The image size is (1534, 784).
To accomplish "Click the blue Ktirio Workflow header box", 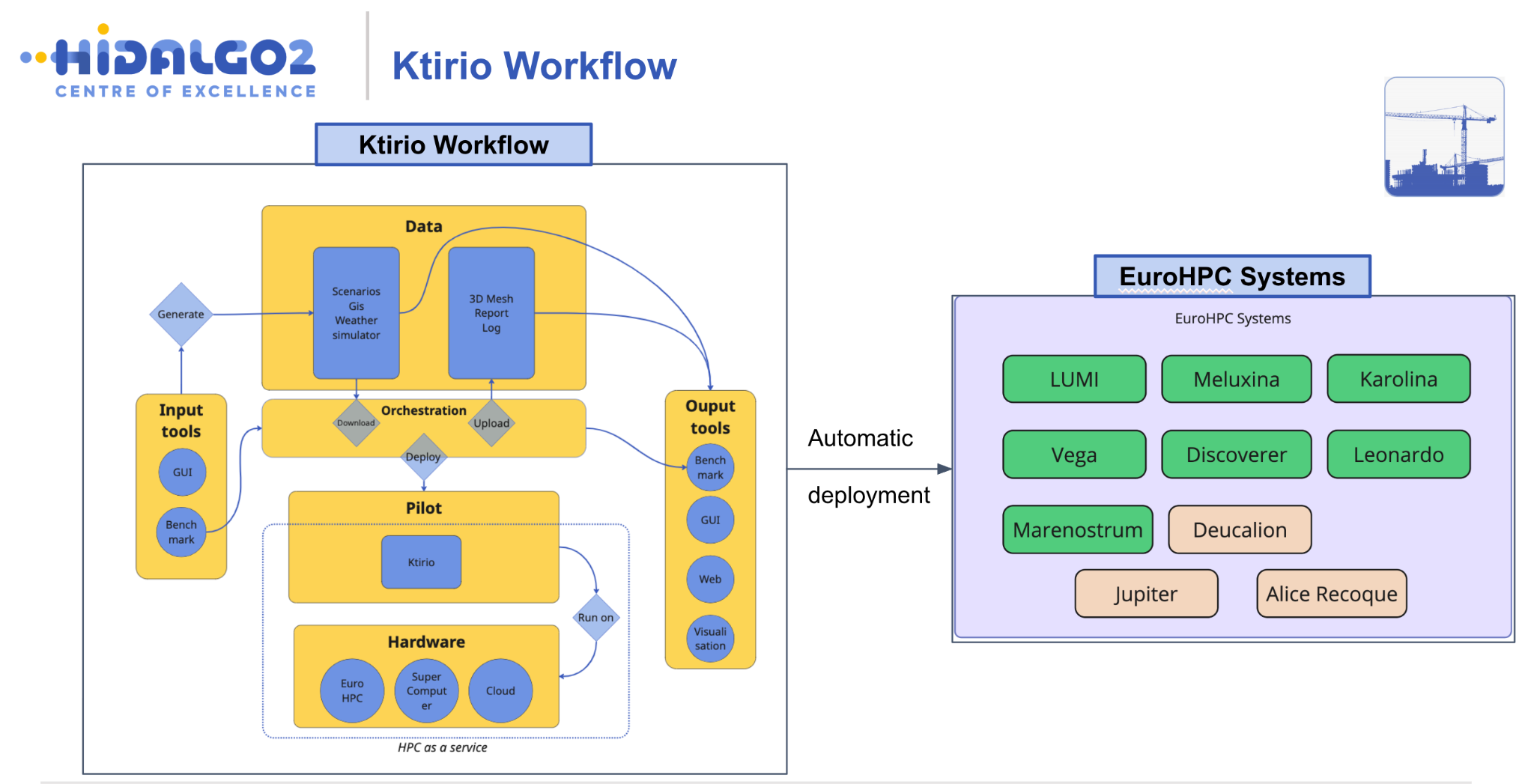I will pyautogui.click(x=454, y=145).
